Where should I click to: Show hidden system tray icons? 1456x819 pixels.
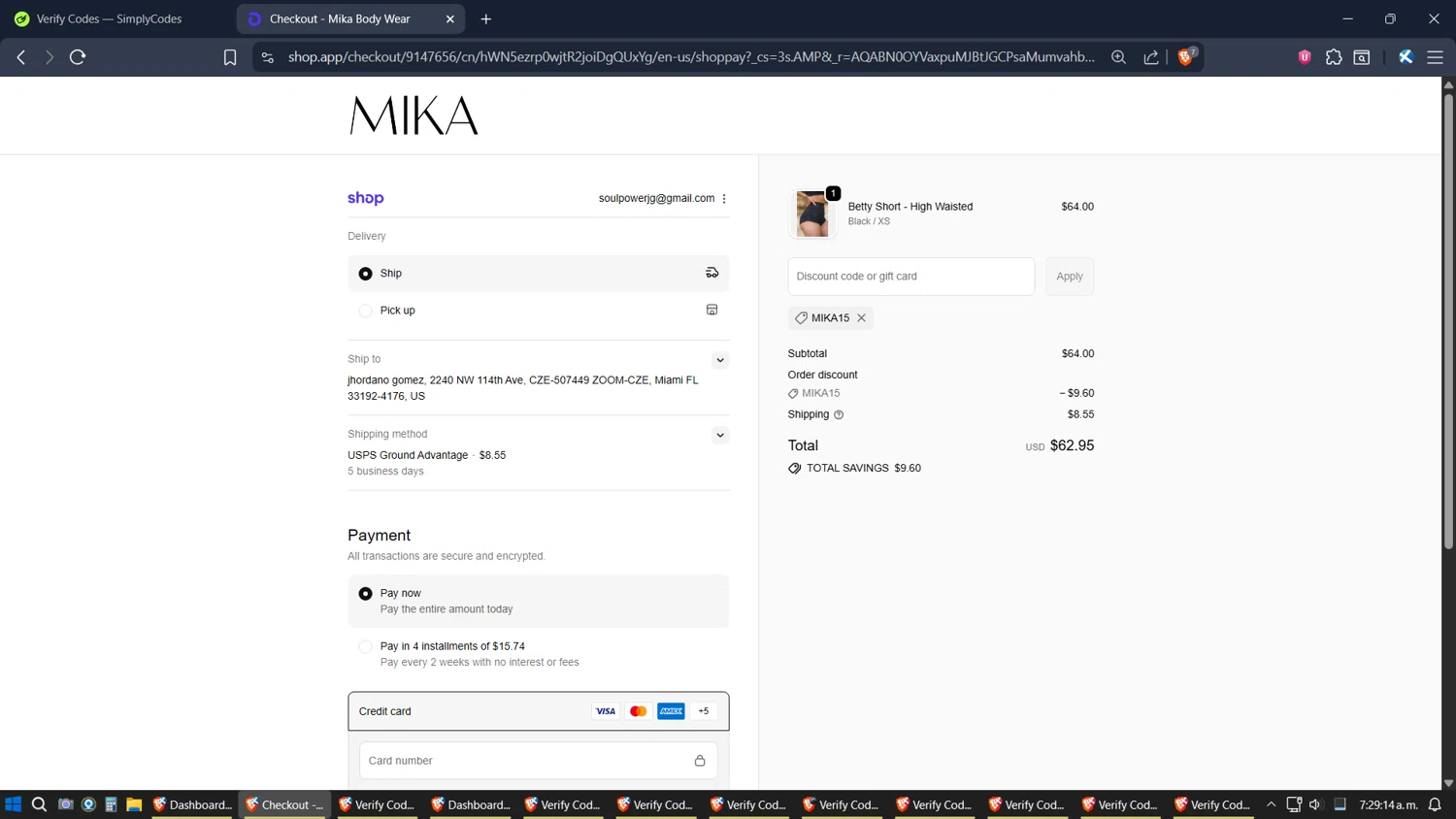click(1271, 804)
